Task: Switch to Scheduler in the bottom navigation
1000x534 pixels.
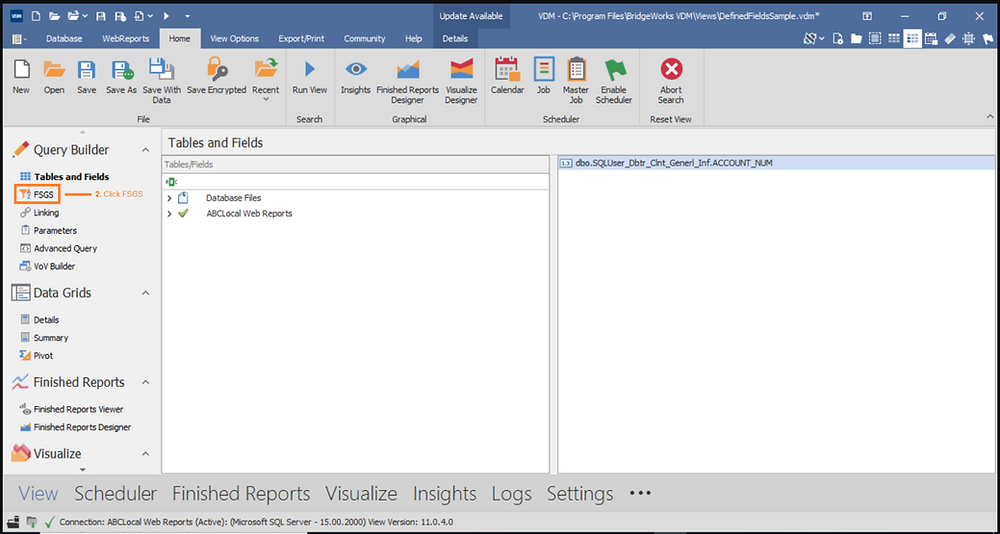Action: pyautogui.click(x=115, y=494)
